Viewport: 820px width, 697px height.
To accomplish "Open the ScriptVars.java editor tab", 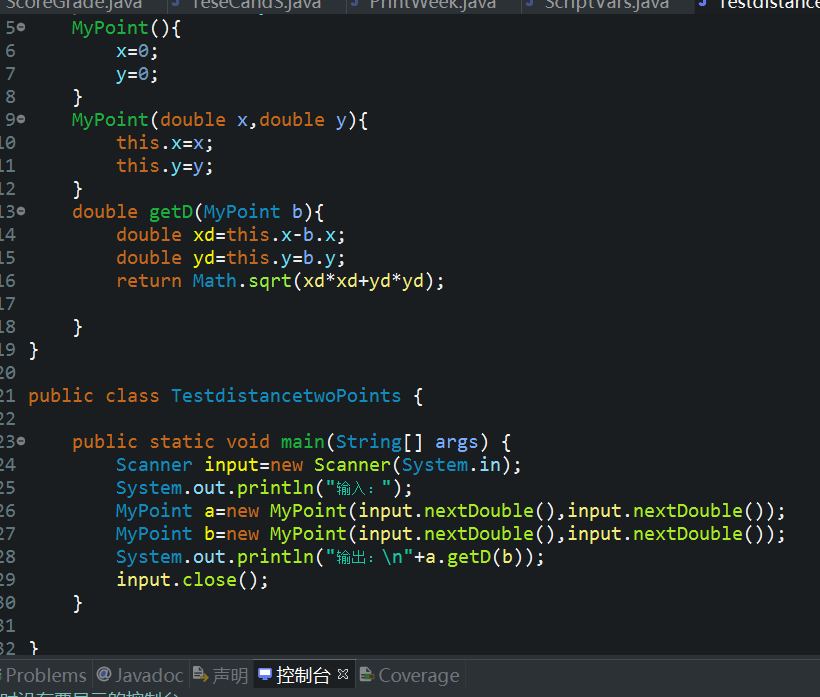I will point(607,4).
